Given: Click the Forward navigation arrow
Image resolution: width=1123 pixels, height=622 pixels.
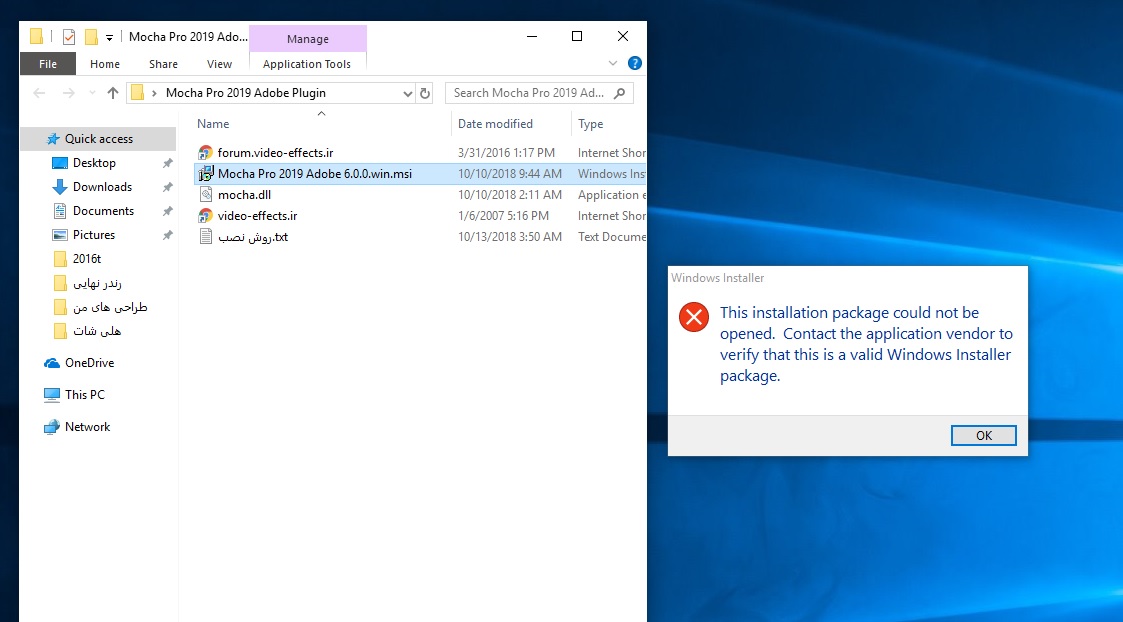Looking at the screenshot, I should pos(69,92).
